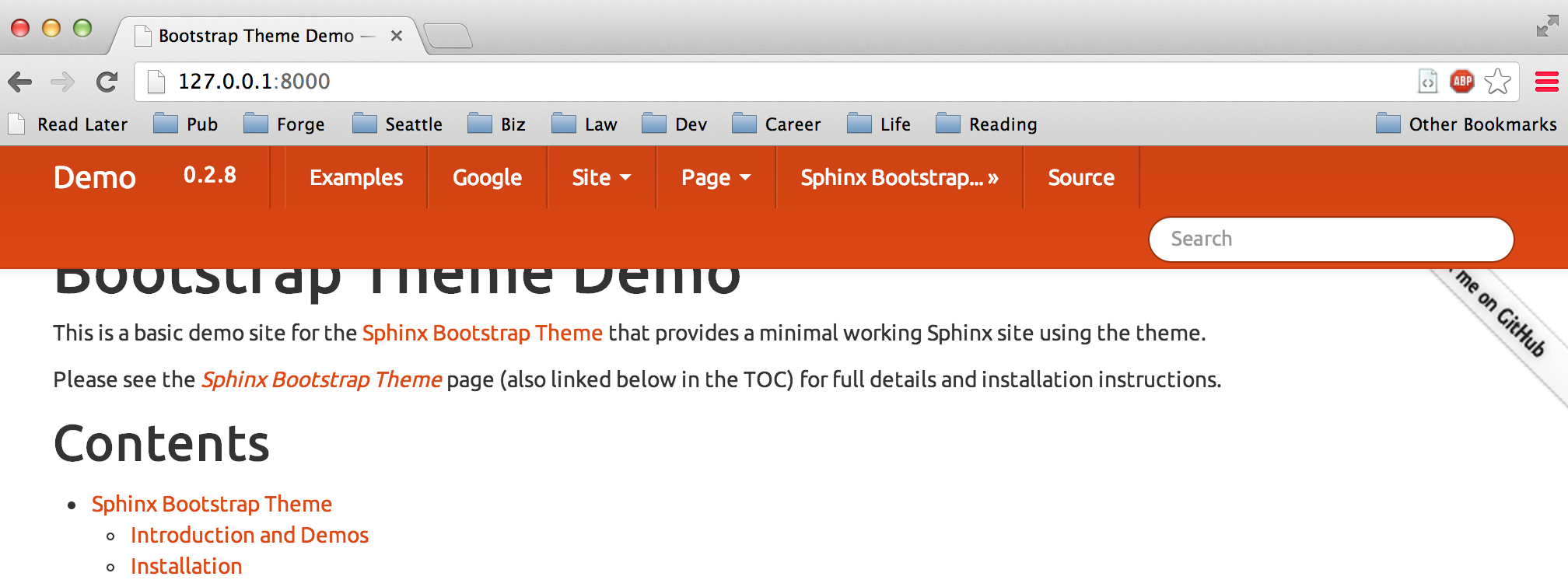Click the AdBlock Plus ABP icon
This screenshot has height=580, width=1568.
pyautogui.click(x=1462, y=81)
